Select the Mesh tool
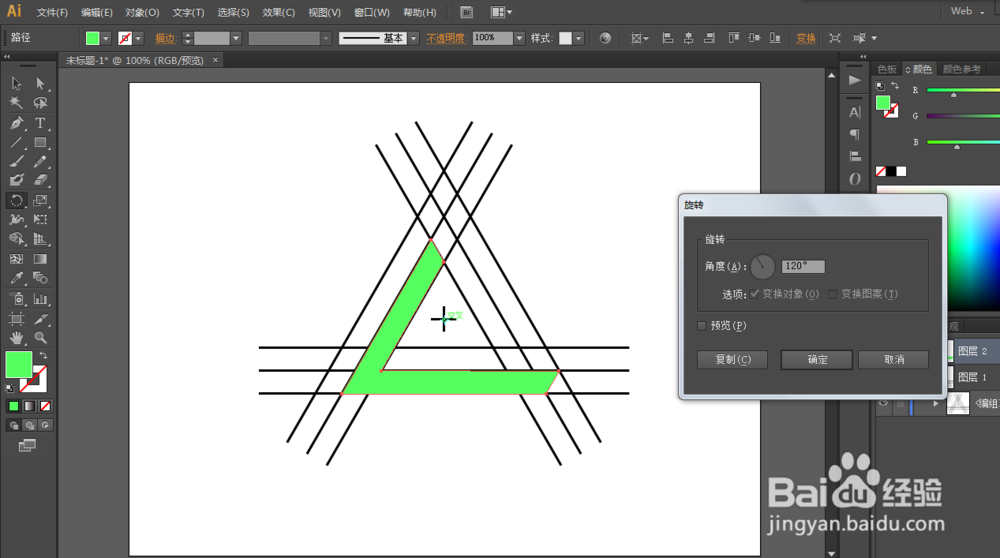Image resolution: width=1000 pixels, height=558 pixels. click(x=17, y=259)
